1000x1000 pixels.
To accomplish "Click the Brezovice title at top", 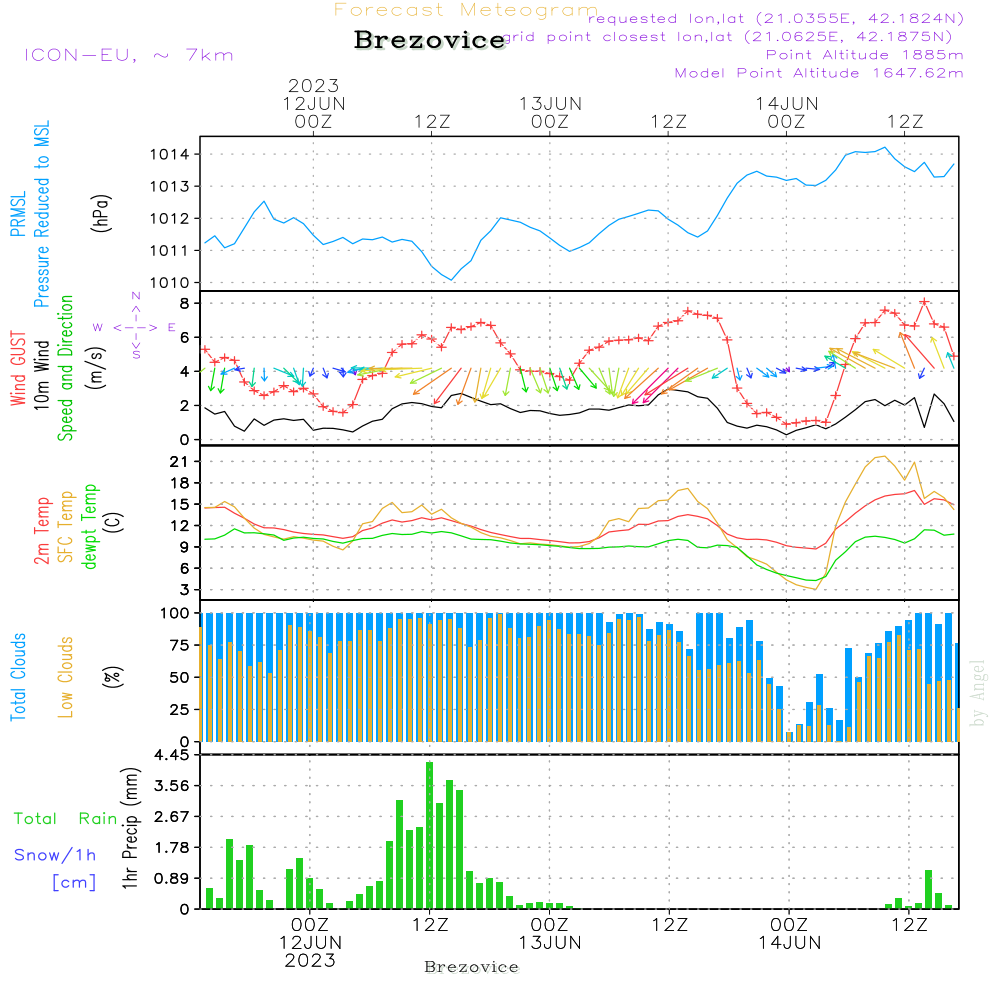I will 430,40.
